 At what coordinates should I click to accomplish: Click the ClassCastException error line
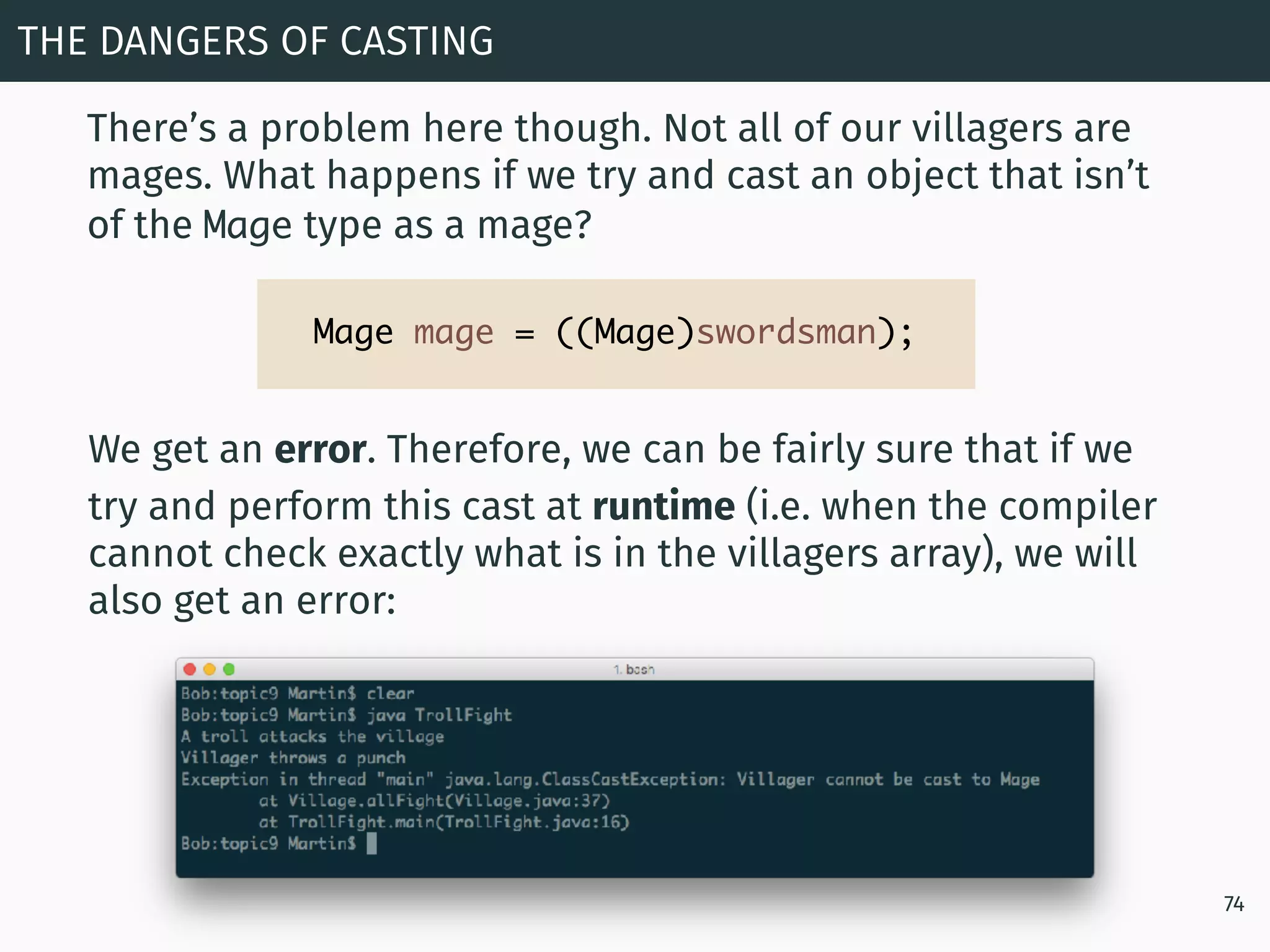coord(610,779)
